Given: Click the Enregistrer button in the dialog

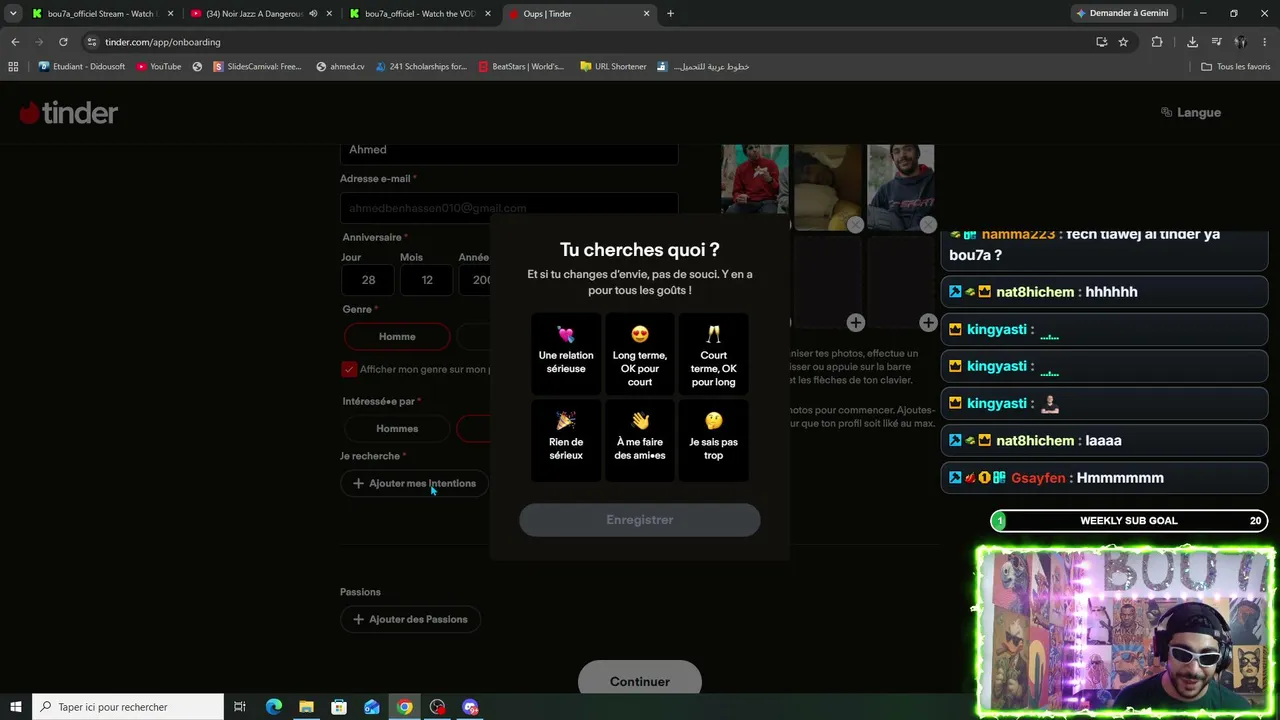Looking at the screenshot, I should pyautogui.click(x=640, y=520).
